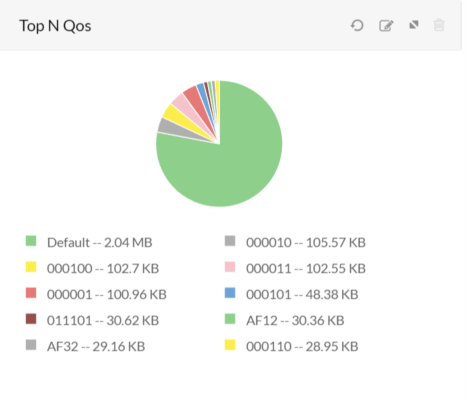Click the refresh widget icon
The image size is (476, 404).
tap(357, 25)
